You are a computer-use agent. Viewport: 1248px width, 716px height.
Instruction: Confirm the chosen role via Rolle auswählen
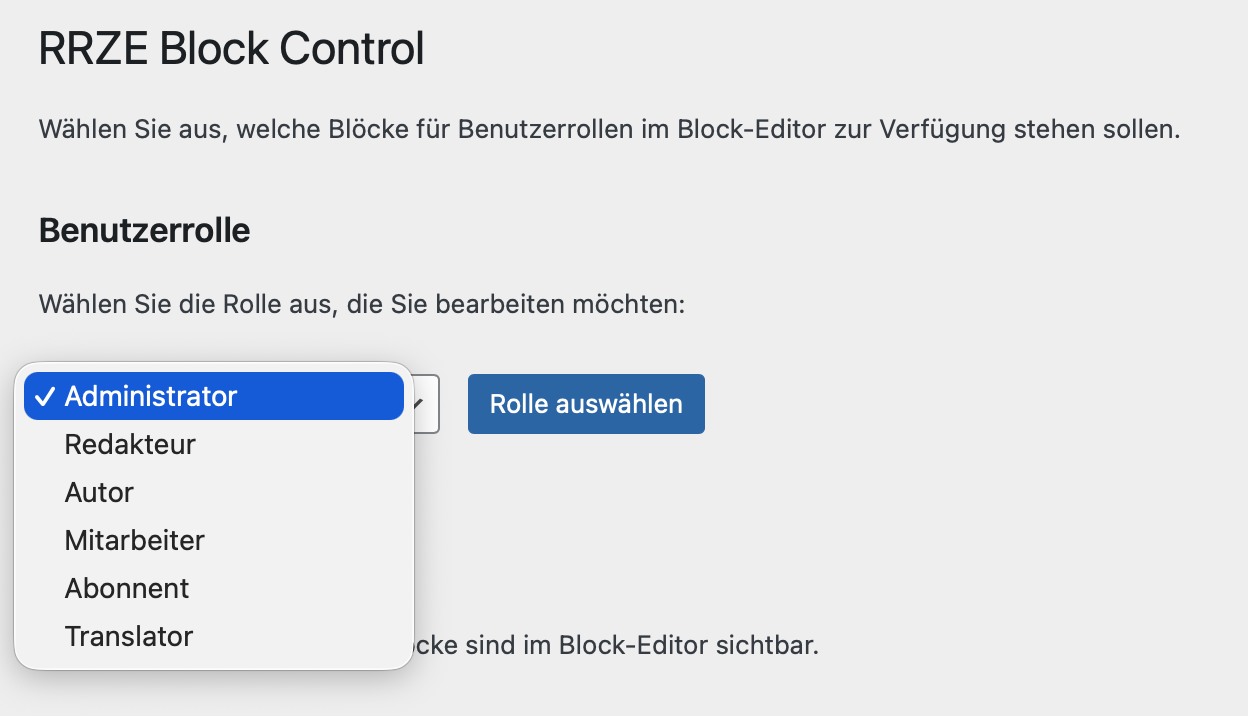click(x=586, y=403)
